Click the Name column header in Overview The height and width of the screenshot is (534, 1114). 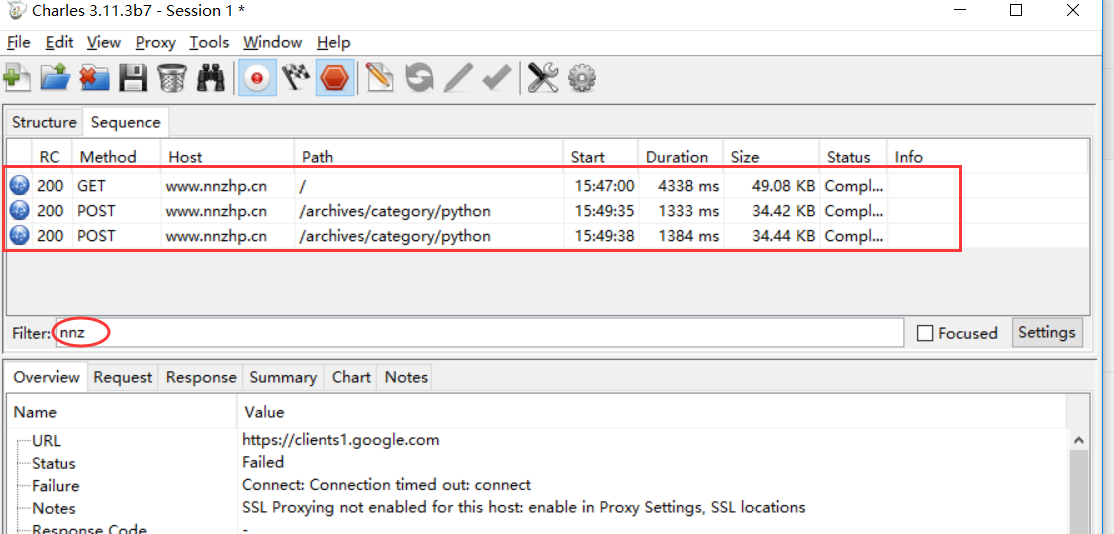tap(122, 412)
